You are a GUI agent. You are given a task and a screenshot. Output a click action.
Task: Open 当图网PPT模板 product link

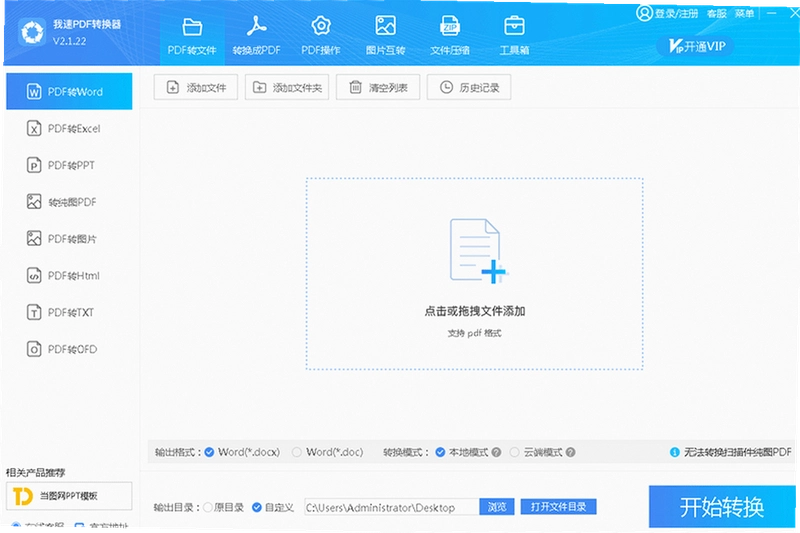click(x=69, y=496)
